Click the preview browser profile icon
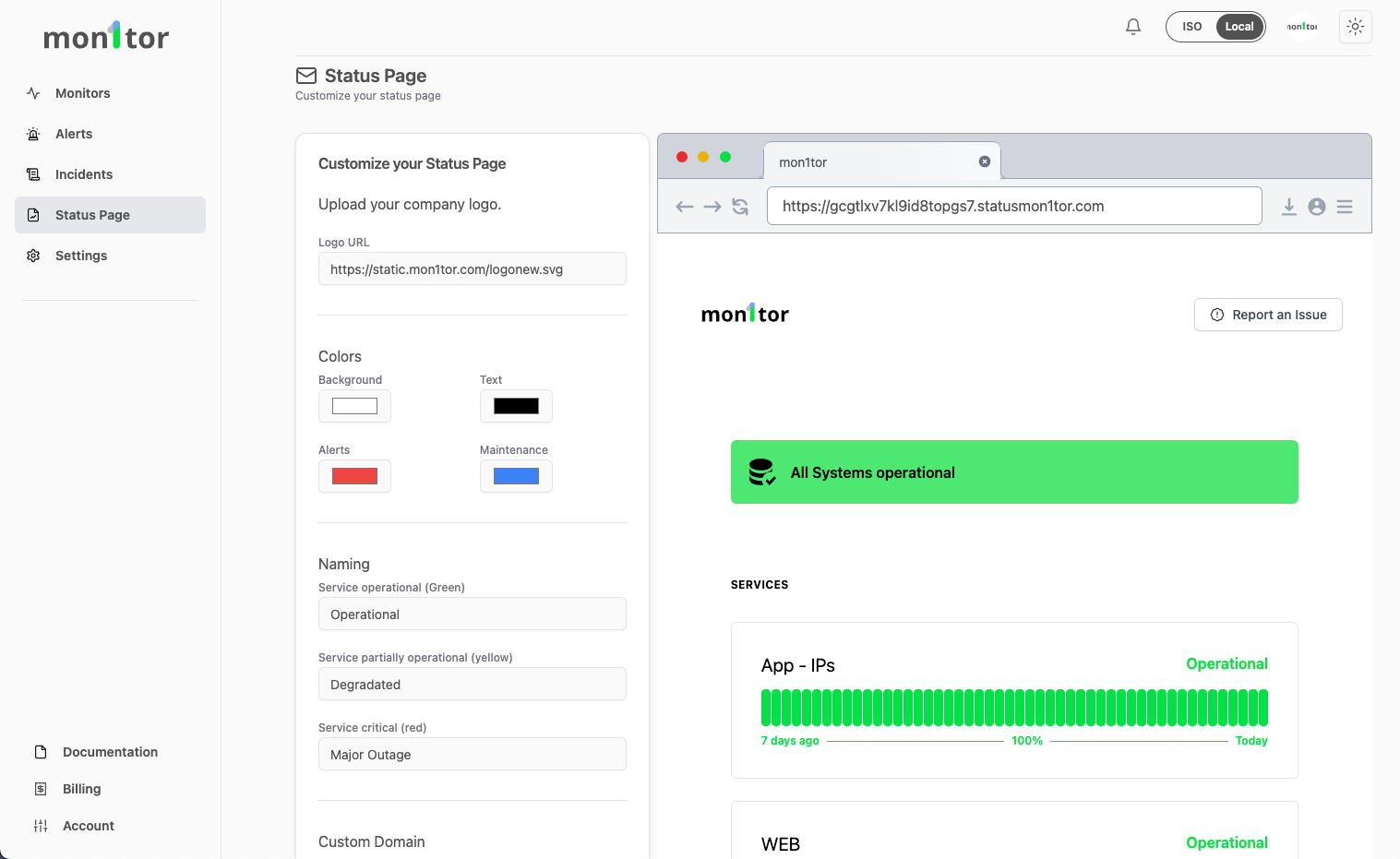 tap(1317, 207)
